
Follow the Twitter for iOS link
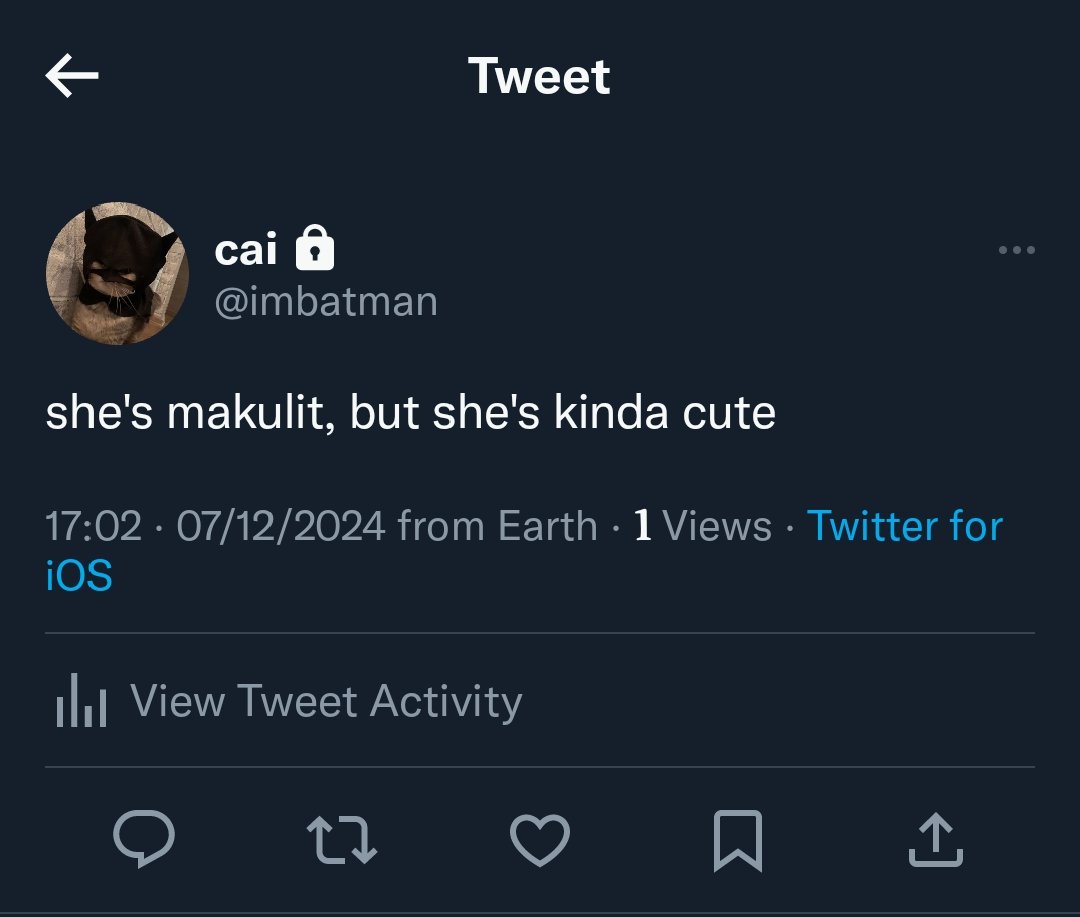[x=524, y=550]
